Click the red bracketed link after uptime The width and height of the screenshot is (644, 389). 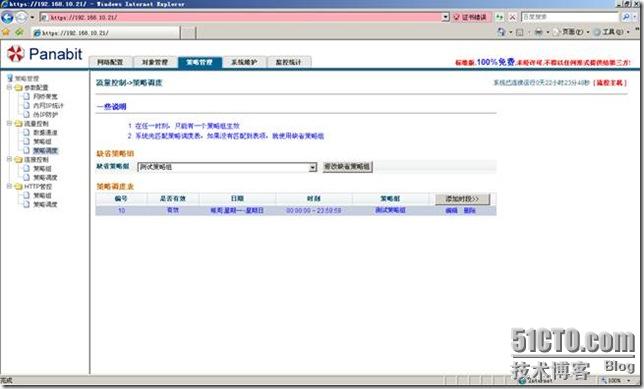point(610,83)
